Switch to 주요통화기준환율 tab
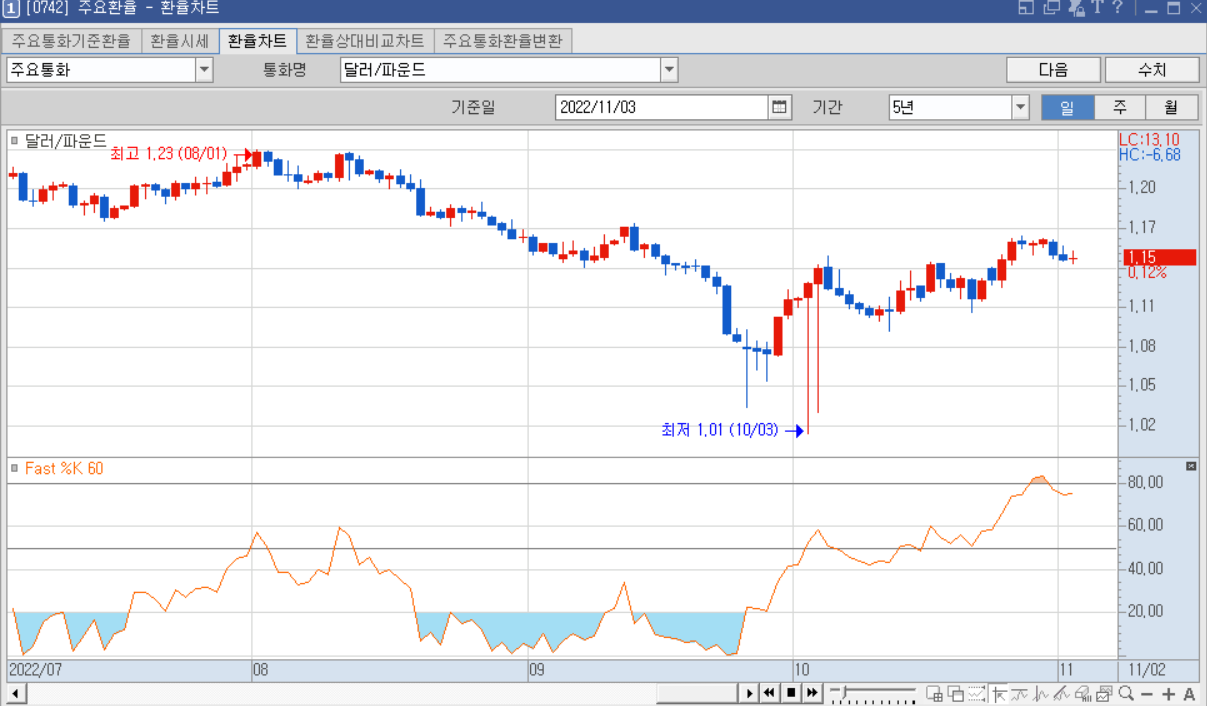Viewport: 1207px width, 706px height. click(71, 41)
